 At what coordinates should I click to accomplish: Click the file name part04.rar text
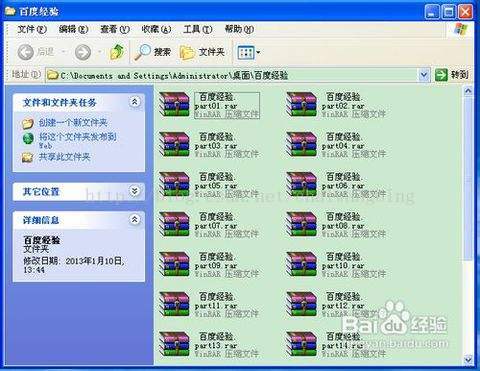343,146
